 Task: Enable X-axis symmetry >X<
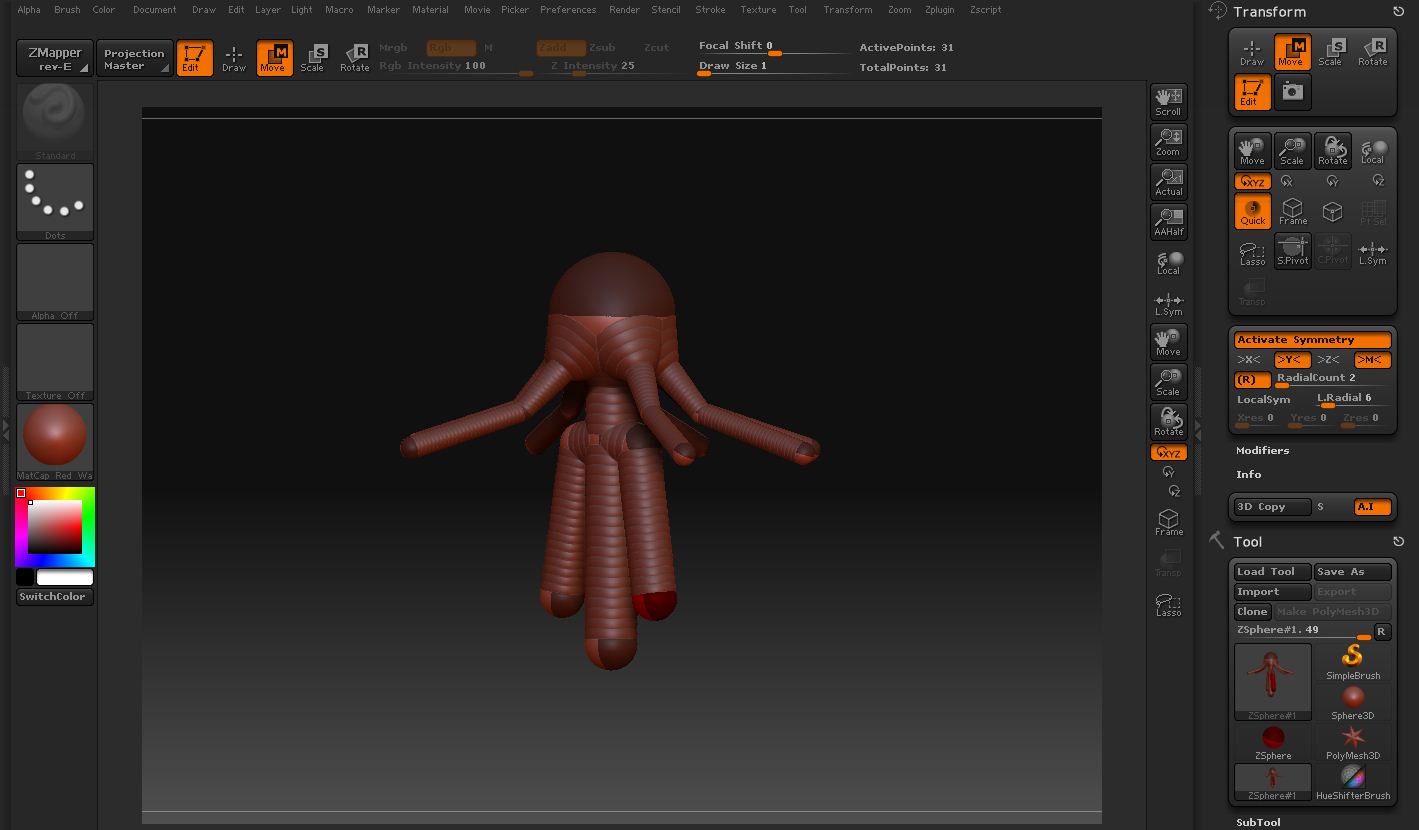[x=1249, y=360]
